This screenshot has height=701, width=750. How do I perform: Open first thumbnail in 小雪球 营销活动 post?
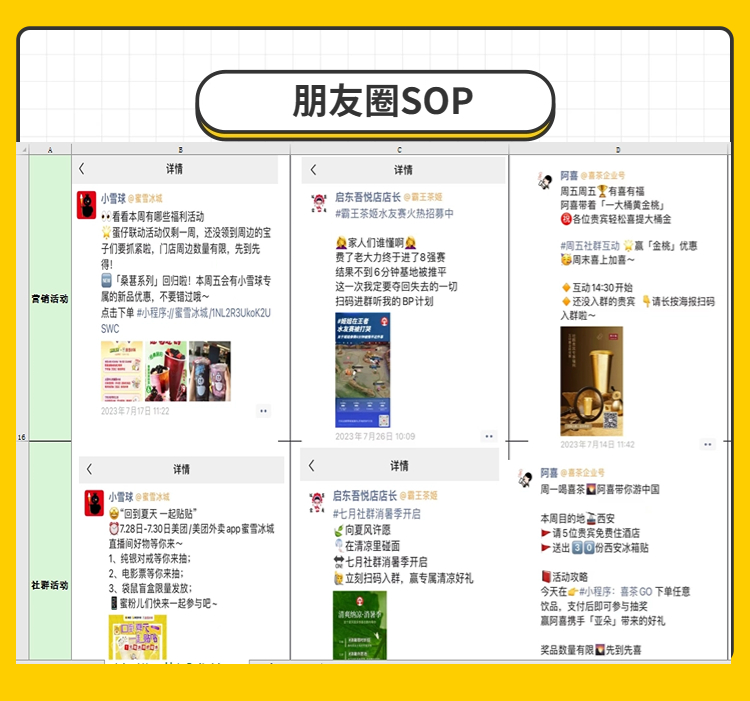(121, 371)
